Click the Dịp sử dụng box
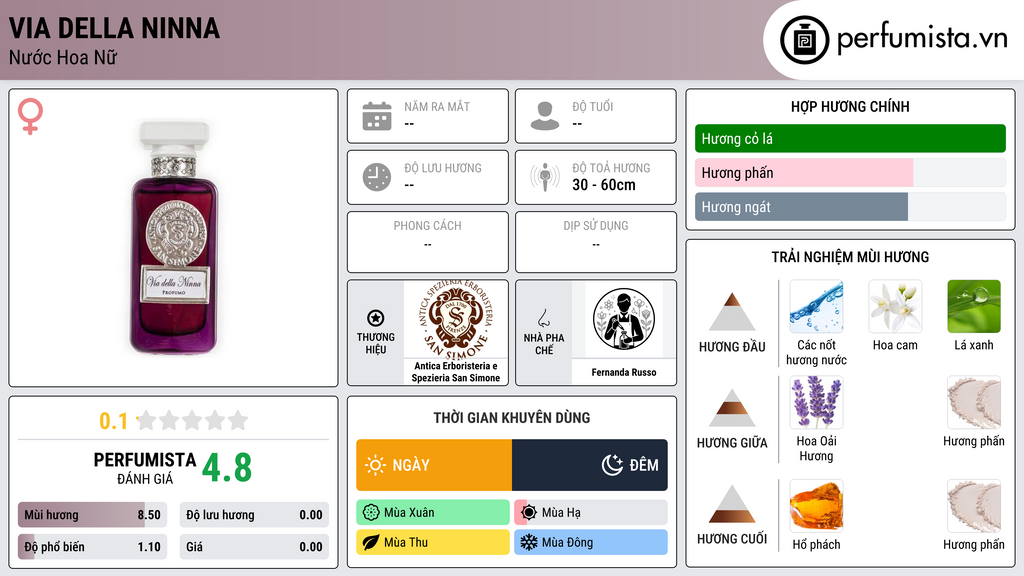The width and height of the screenshot is (1024, 576). click(596, 242)
